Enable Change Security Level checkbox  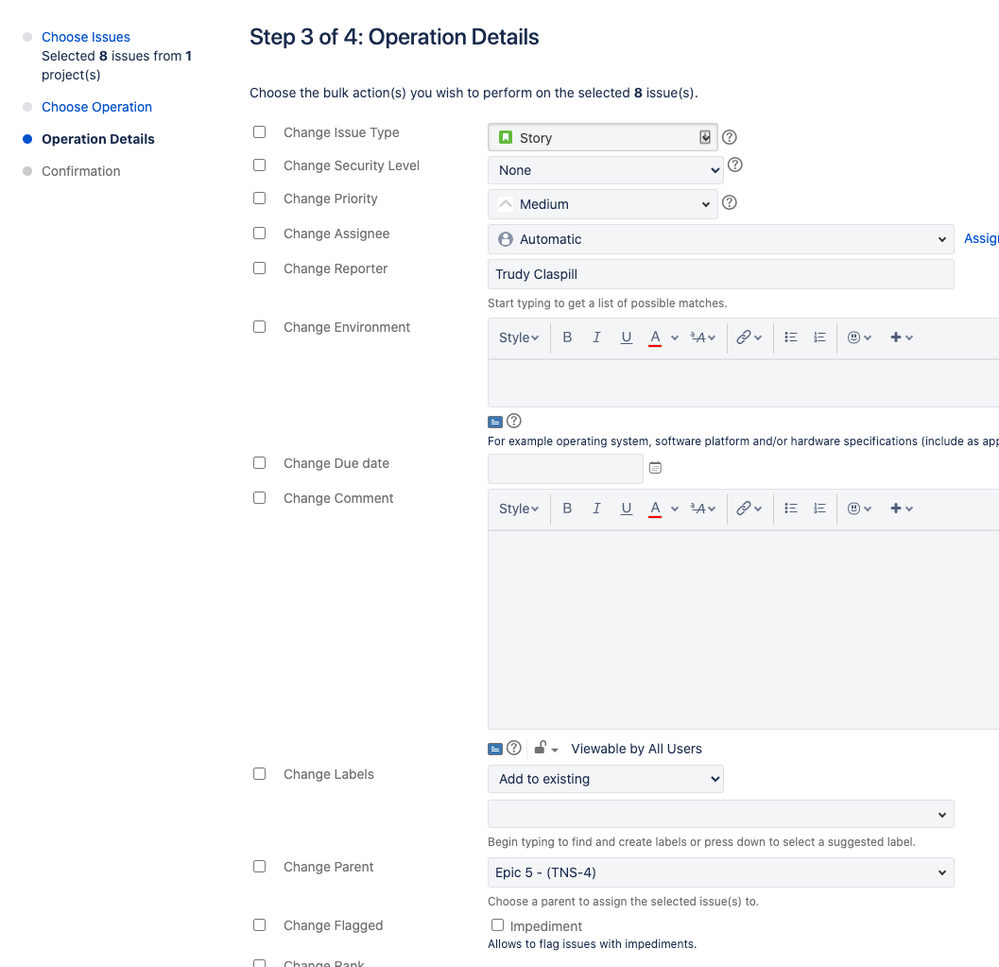pos(259,165)
